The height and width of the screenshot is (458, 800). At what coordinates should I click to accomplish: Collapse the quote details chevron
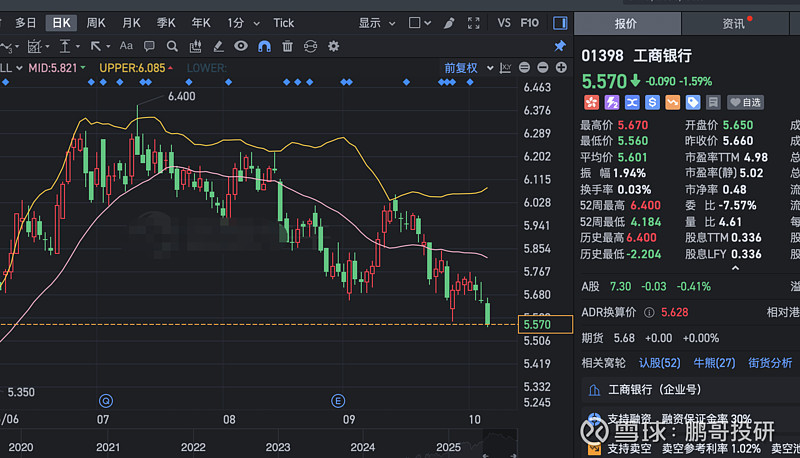(736, 267)
